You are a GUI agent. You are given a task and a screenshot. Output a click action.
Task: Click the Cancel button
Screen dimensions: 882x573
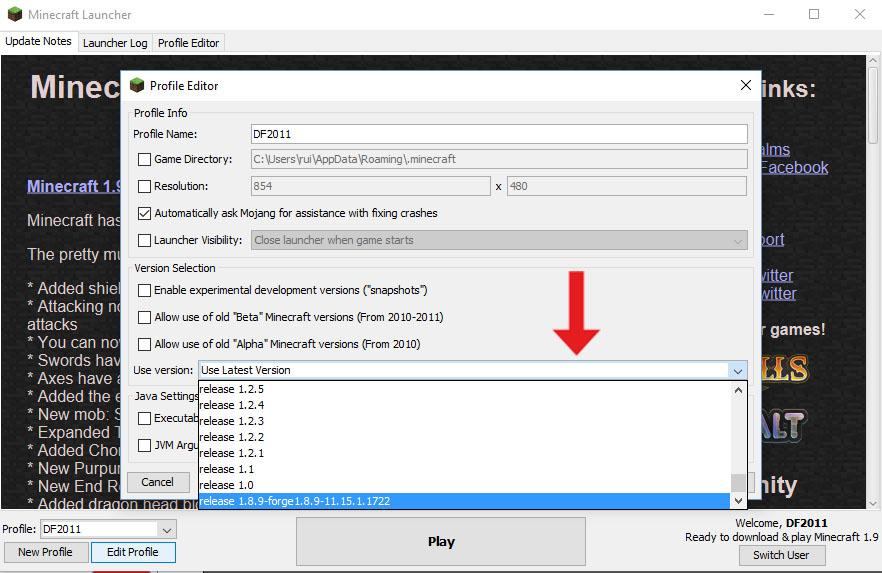157,481
